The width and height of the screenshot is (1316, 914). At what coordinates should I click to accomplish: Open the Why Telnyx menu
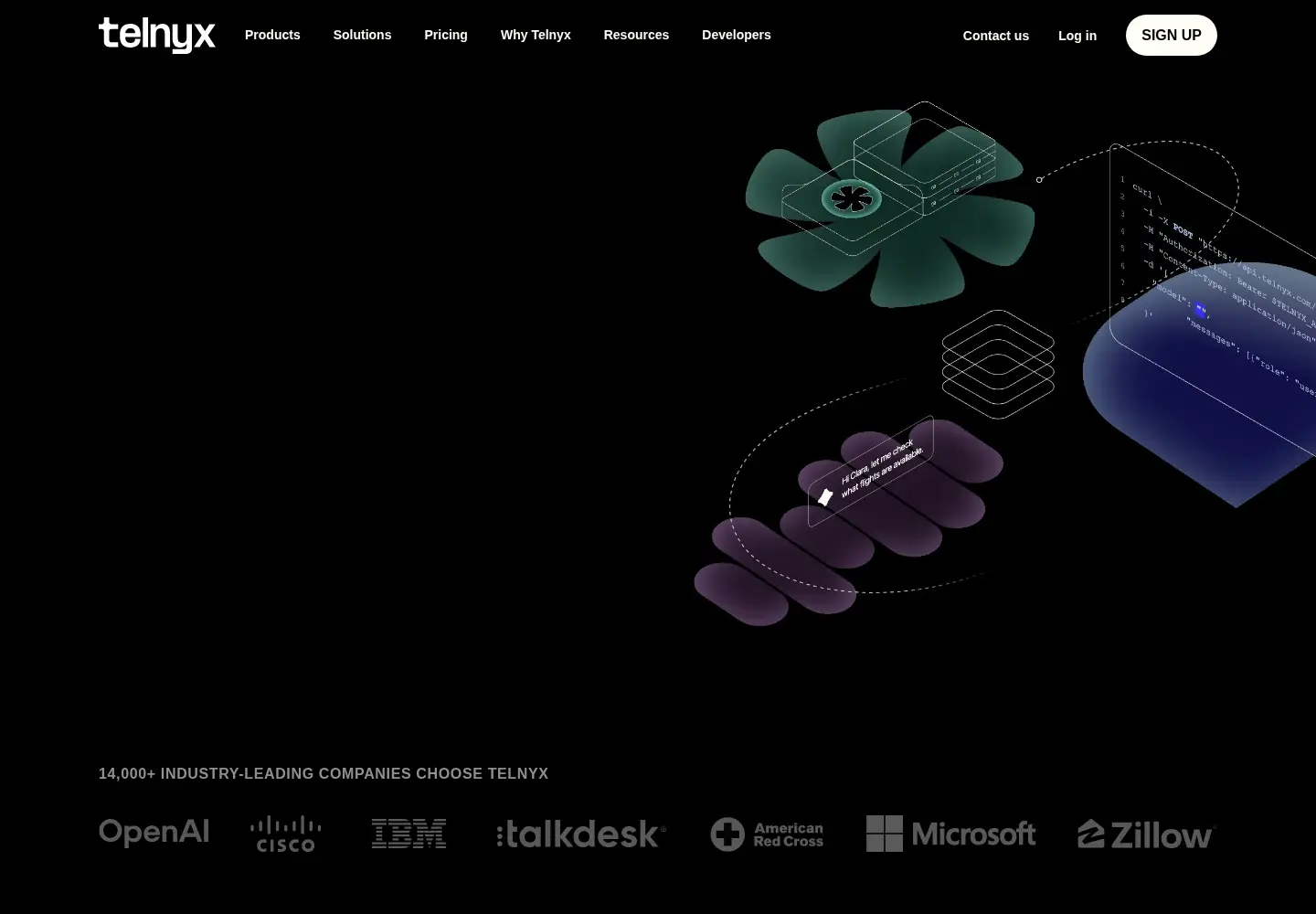click(x=536, y=35)
